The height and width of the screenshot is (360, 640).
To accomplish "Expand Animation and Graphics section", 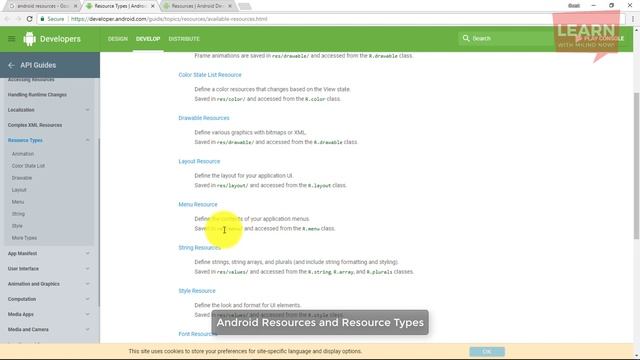I will click(87, 284).
